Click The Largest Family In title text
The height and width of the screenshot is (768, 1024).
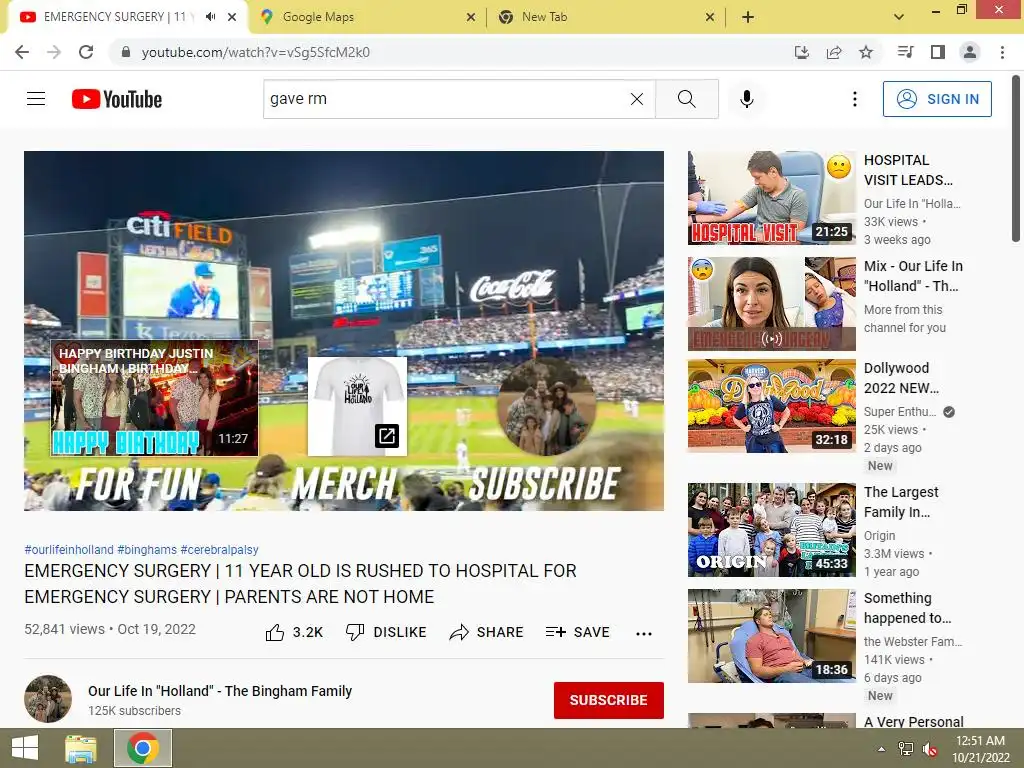click(901, 502)
